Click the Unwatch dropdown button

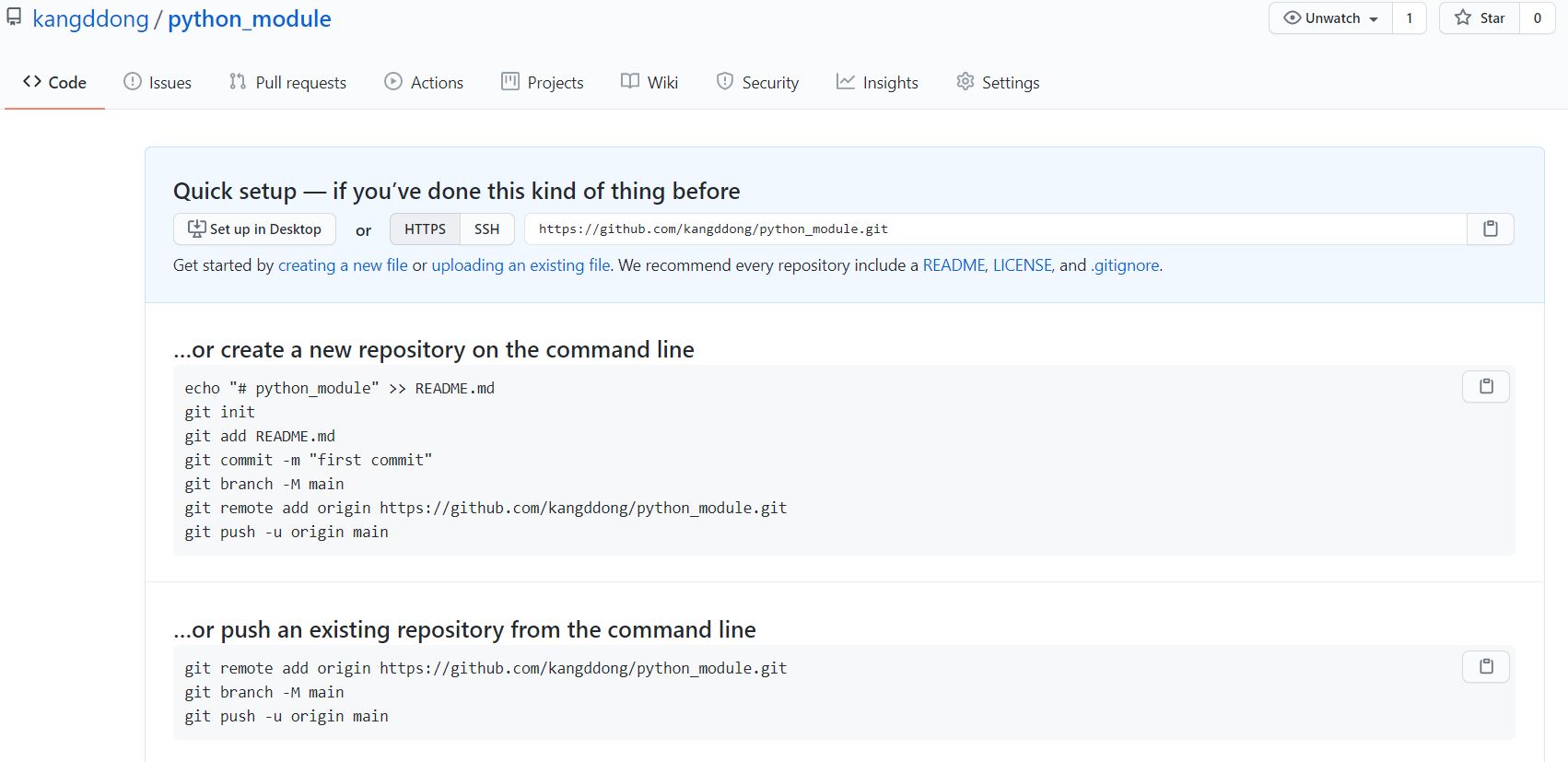click(1330, 18)
